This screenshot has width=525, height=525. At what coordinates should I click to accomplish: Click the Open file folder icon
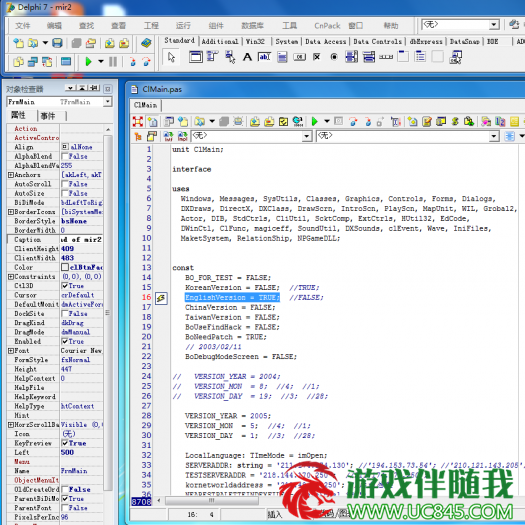[x=33, y=43]
